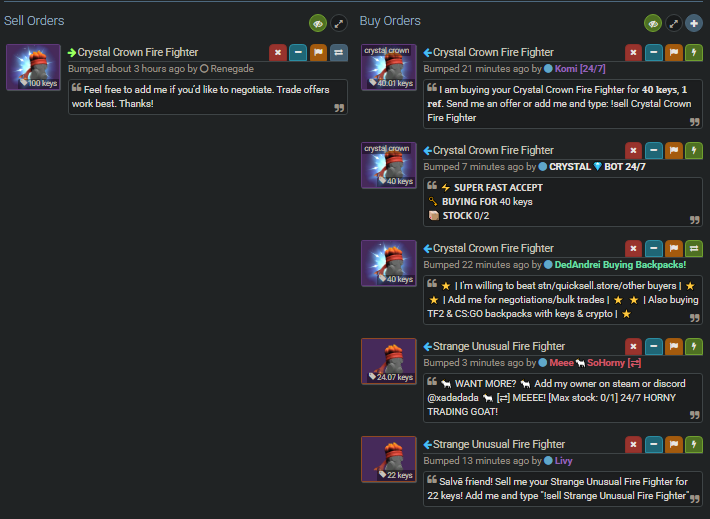Flag the CRYSTAL BOT 24/7 listing
The width and height of the screenshot is (710, 519).
[x=674, y=150]
